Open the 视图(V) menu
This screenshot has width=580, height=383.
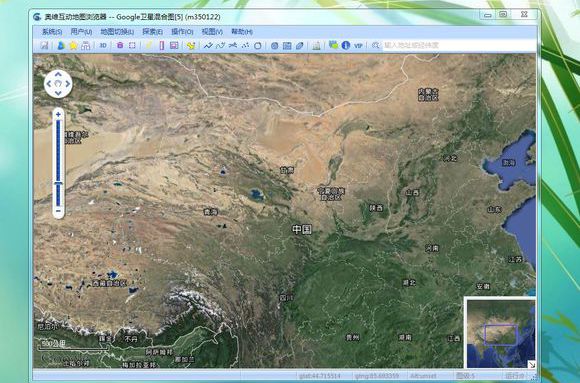(212, 32)
